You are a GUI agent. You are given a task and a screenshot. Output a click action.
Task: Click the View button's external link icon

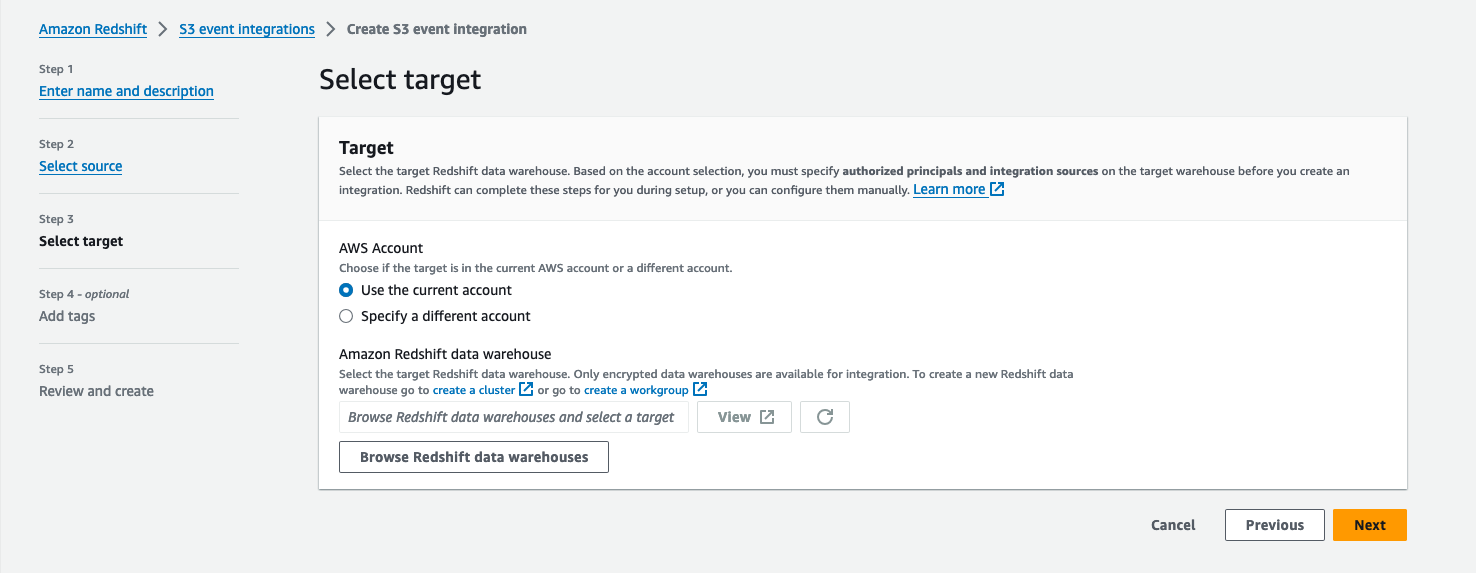767,417
